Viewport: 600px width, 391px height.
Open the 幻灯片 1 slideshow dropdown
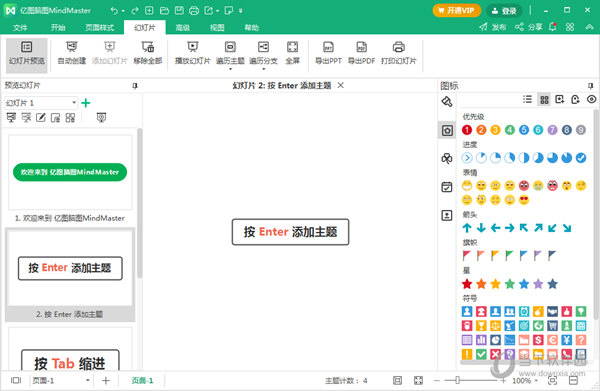coord(41,103)
